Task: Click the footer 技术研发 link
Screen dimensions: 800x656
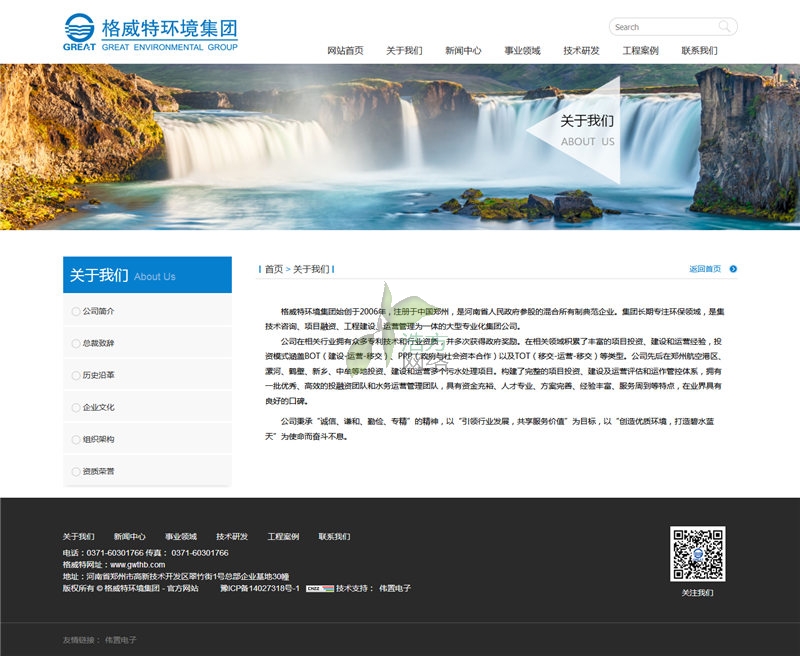Action: click(x=232, y=537)
